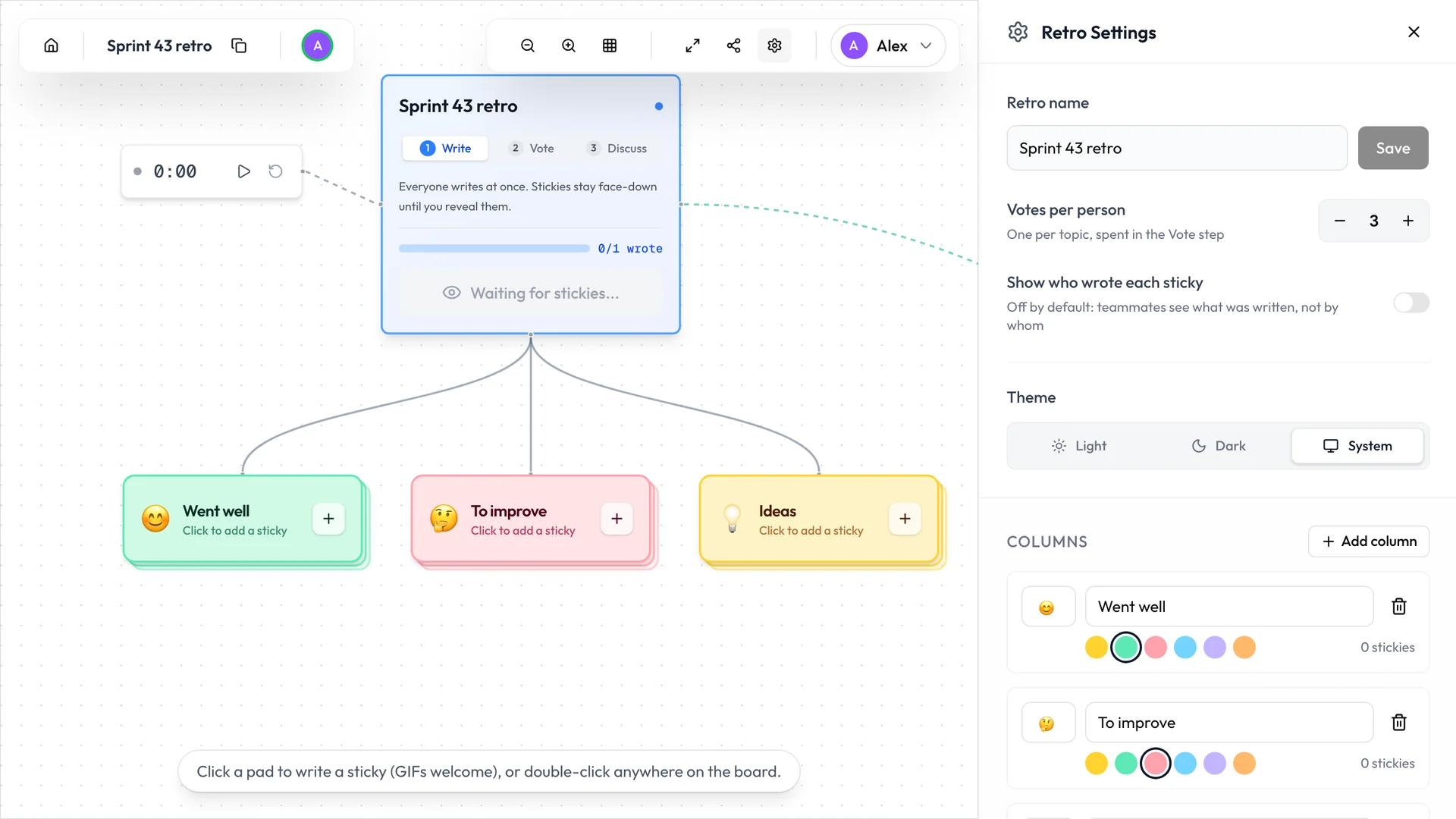Increase votes per person

(x=1408, y=221)
